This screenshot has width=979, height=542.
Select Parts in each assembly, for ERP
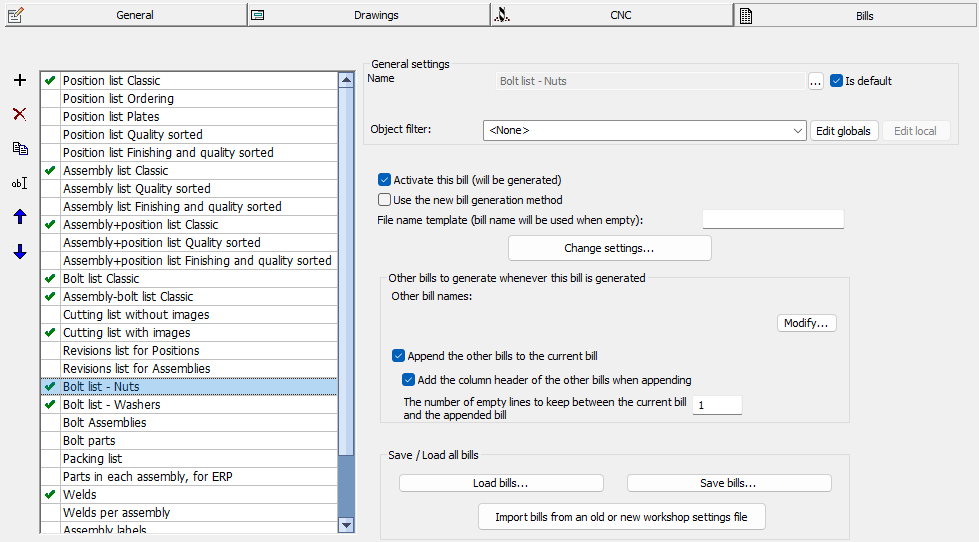pyautogui.click(x=189, y=476)
